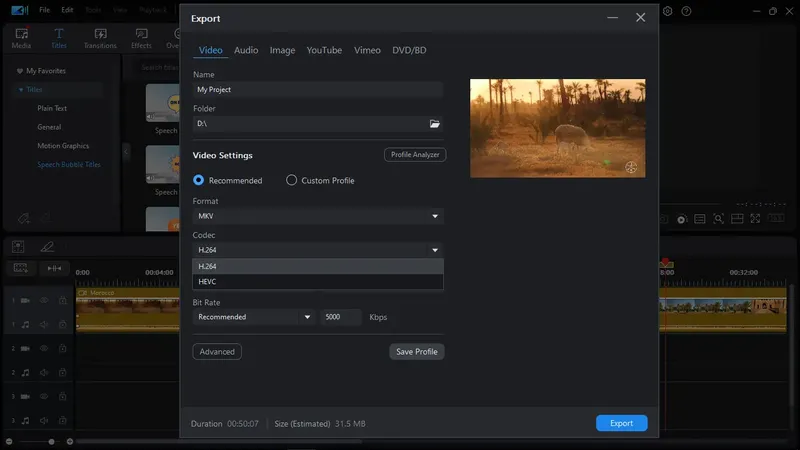The image size is (800, 450).
Task: Click the add tracks icon in the timeline
Action: pos(20,268)
